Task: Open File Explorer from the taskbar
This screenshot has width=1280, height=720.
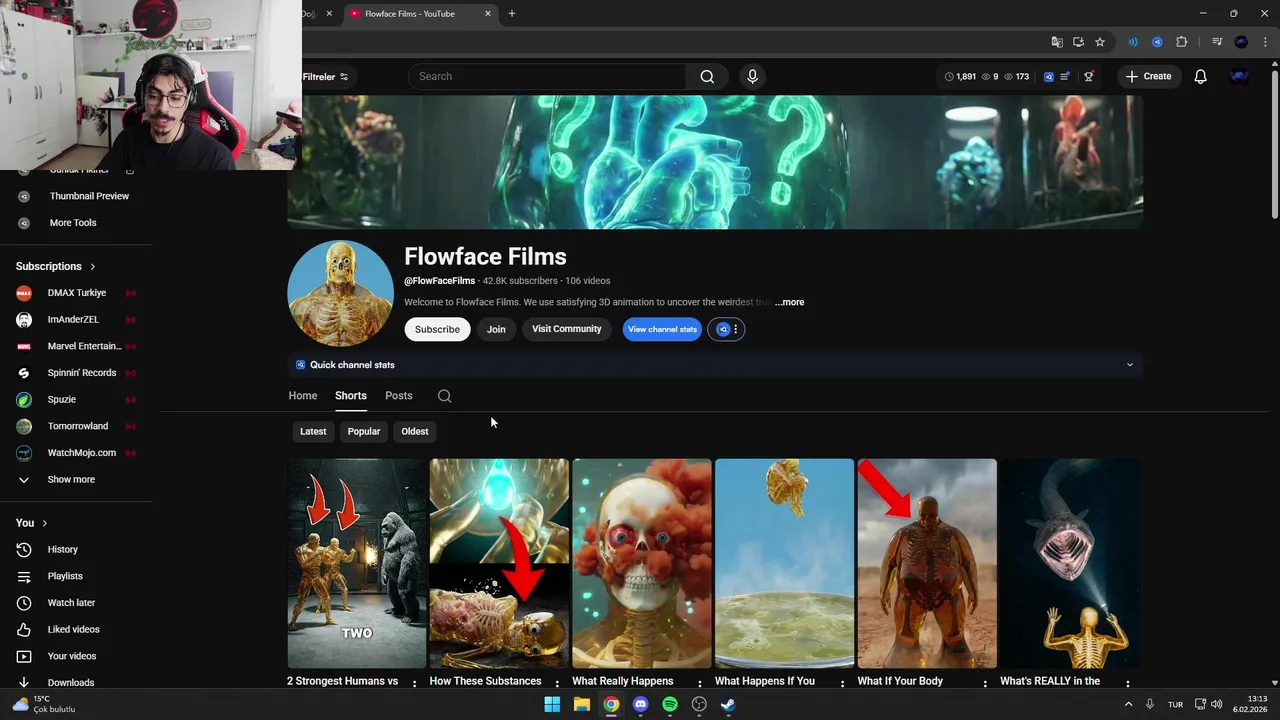Action: point(581,704)
